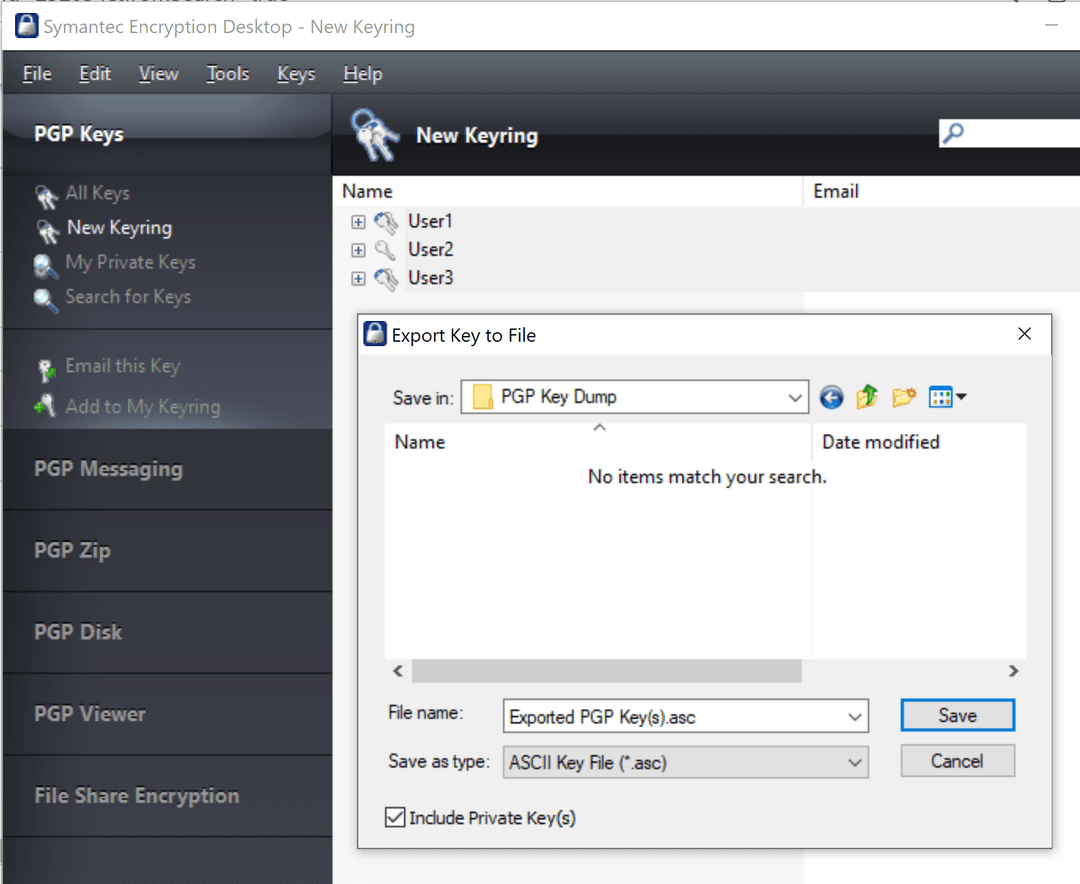Click the Up One Level folder icon
1080x884 pixels.
[x=867, y=398]
